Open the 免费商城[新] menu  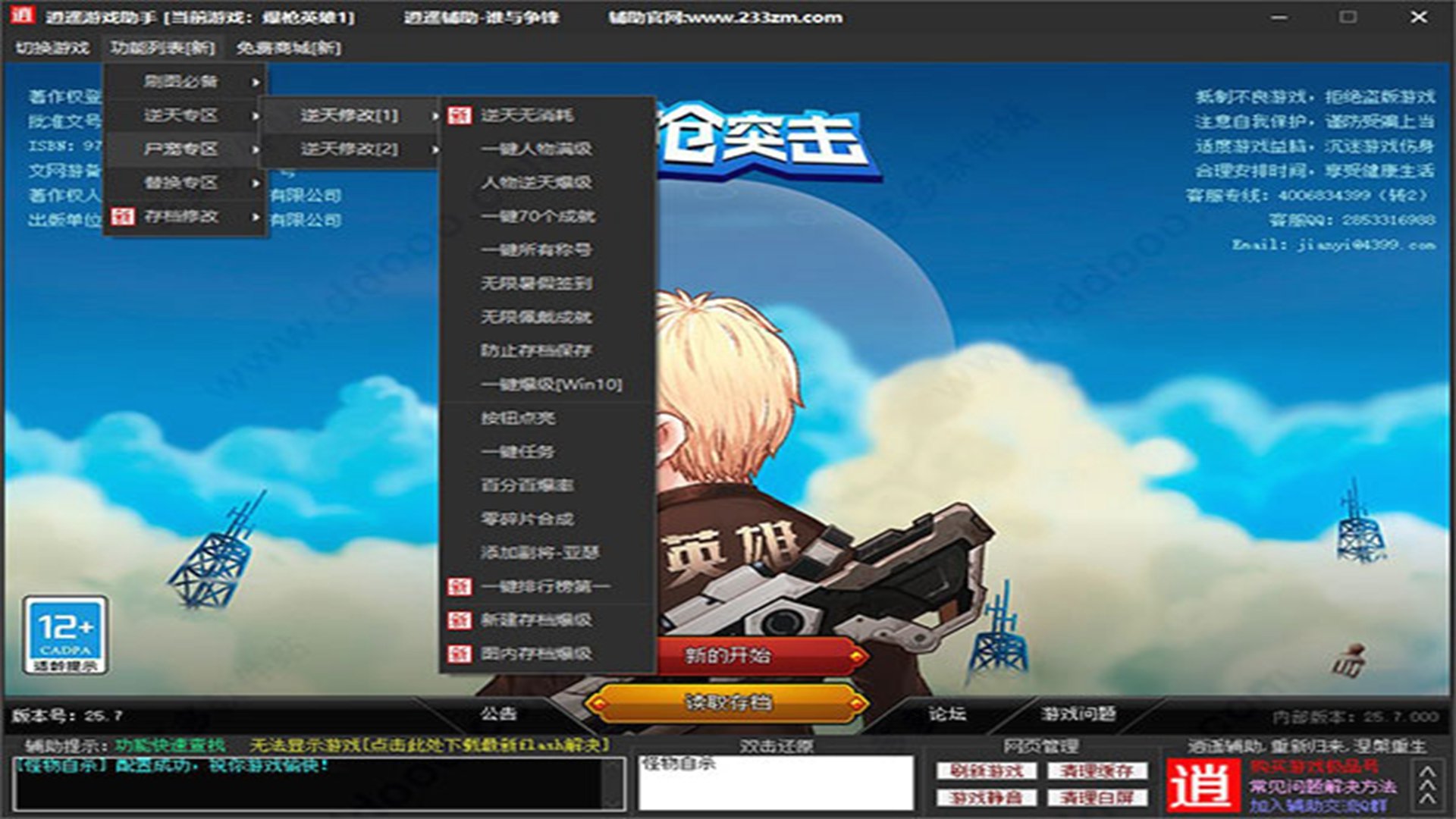pyautogui.click(x=288, y=49)
